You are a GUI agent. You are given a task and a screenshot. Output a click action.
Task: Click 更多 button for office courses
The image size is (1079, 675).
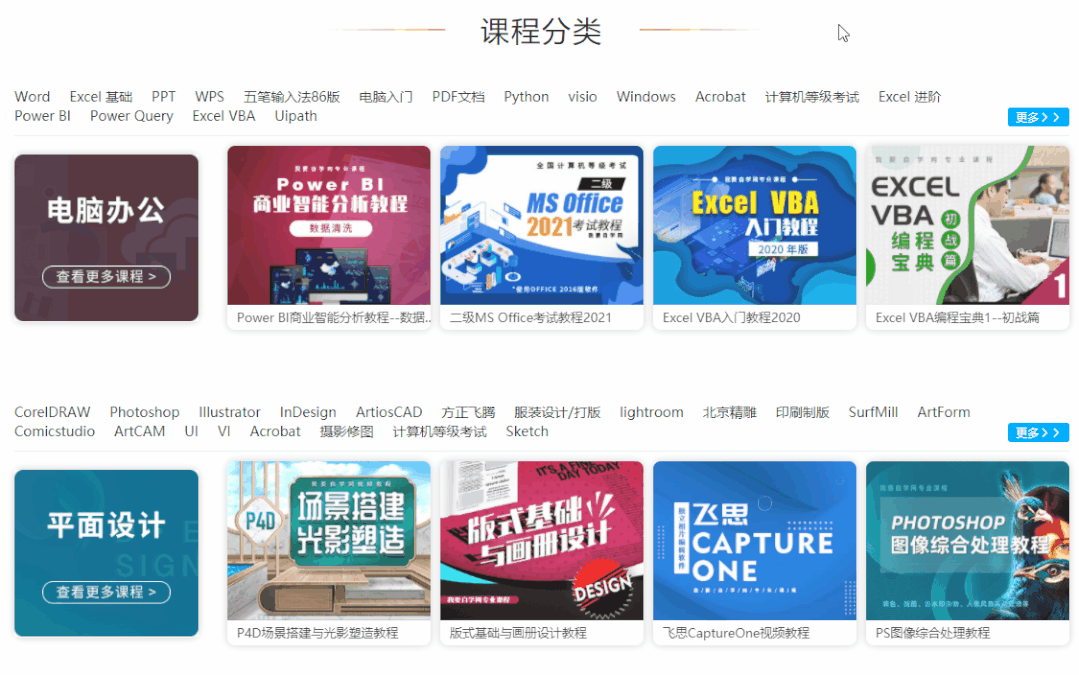pos(1038,117)
